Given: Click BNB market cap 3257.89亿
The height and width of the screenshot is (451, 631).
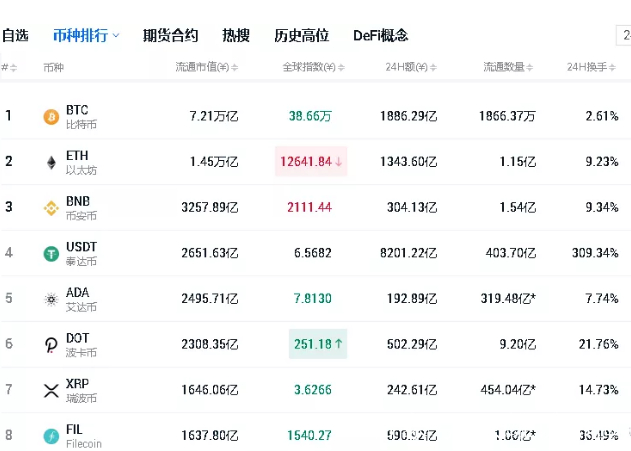Looking at the screenshot, I should 210,207.
